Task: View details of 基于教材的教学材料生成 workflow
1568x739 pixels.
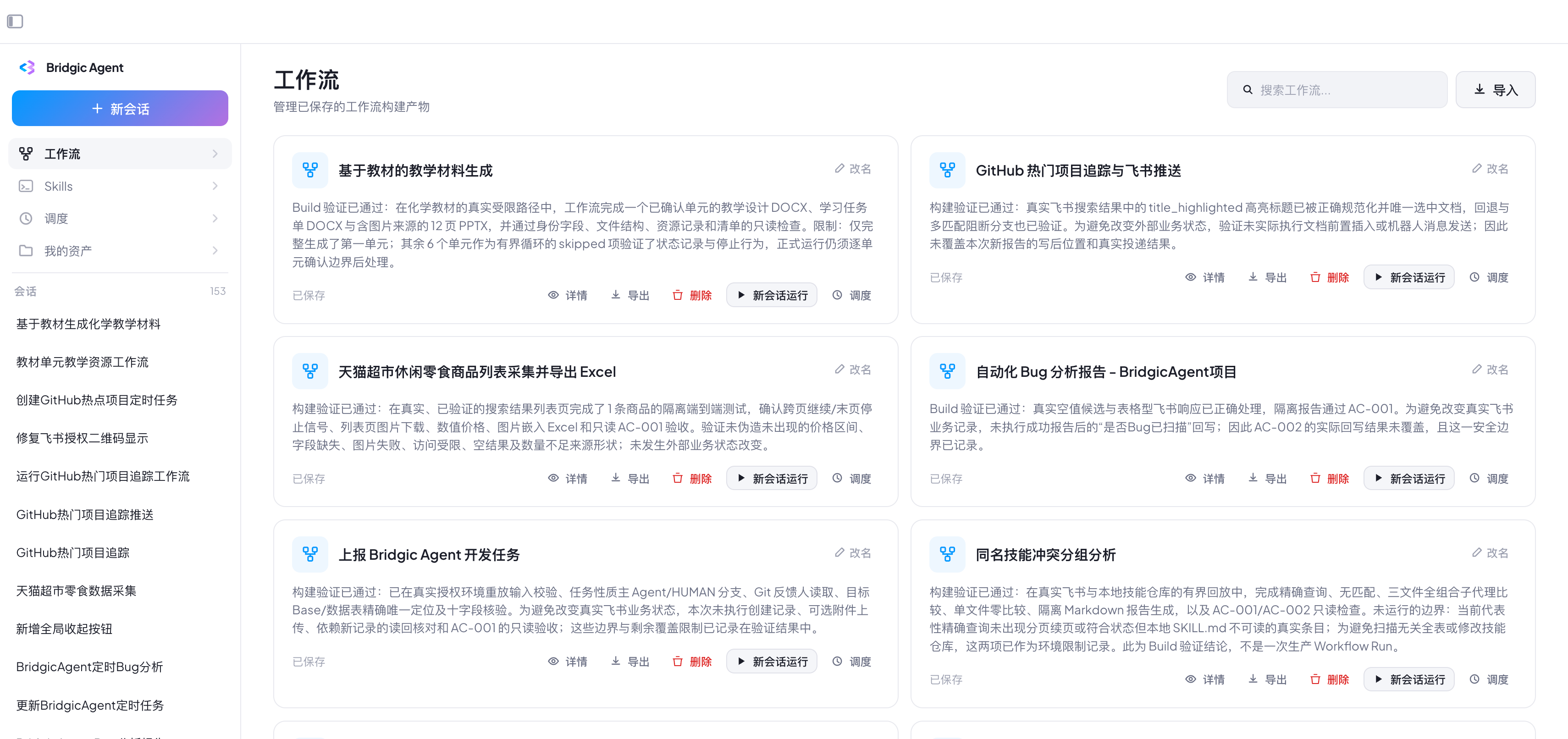Action: [567, 295]
